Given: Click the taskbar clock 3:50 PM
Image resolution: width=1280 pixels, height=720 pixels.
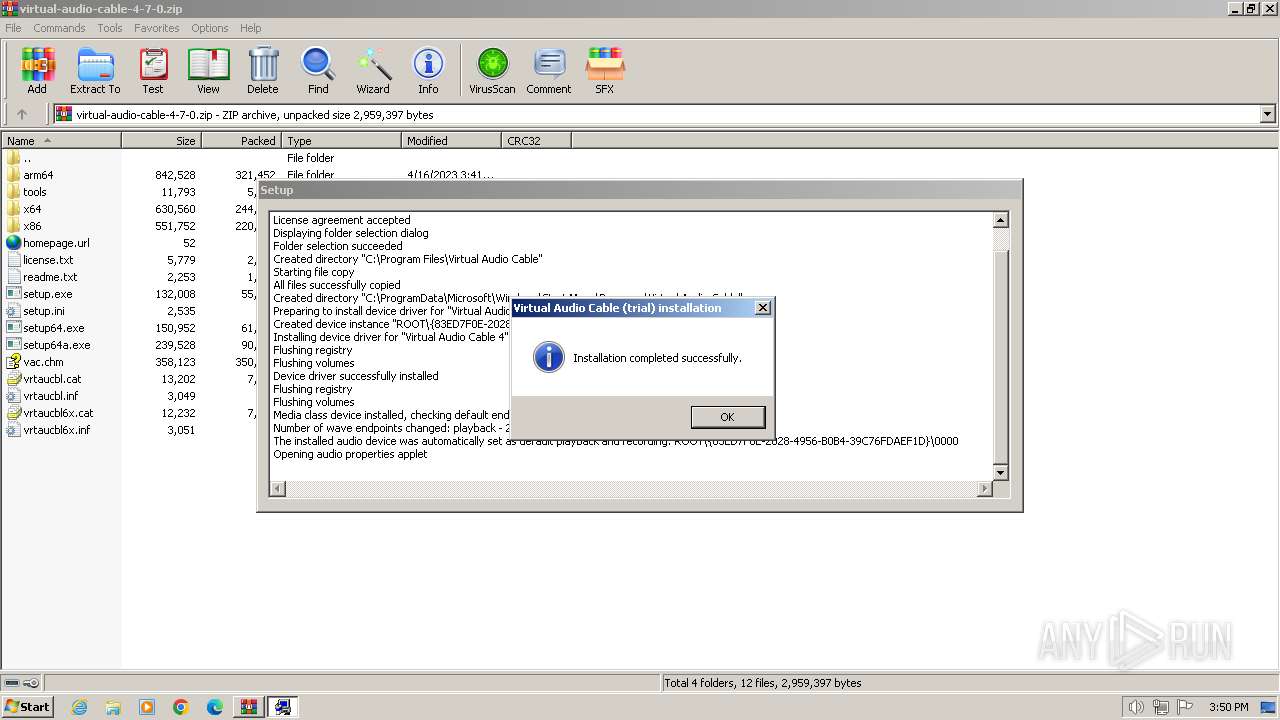Looking at the screenshot, I should [x=1228, y=707].
